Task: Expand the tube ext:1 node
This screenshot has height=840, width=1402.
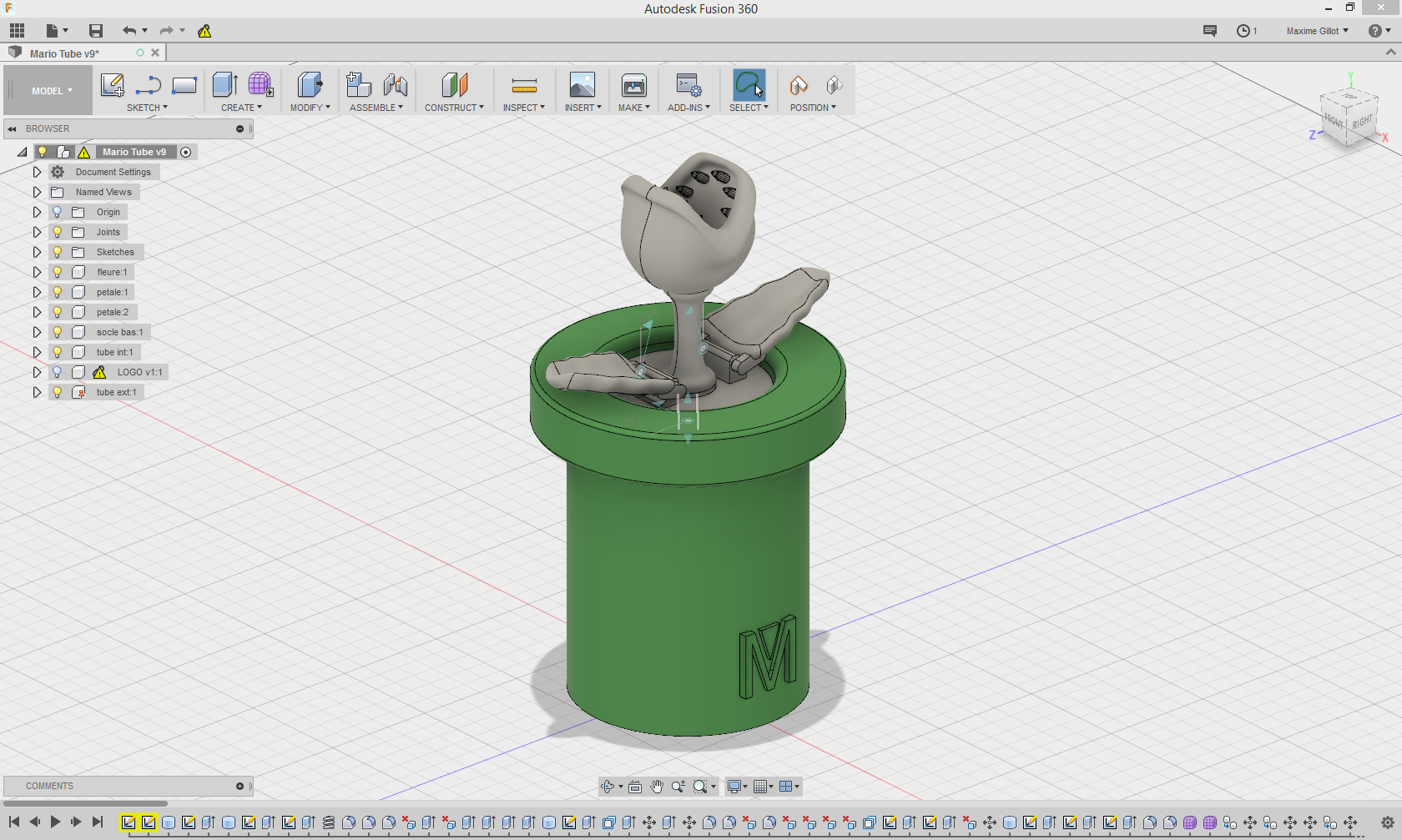Action: [x=37, y=392]
